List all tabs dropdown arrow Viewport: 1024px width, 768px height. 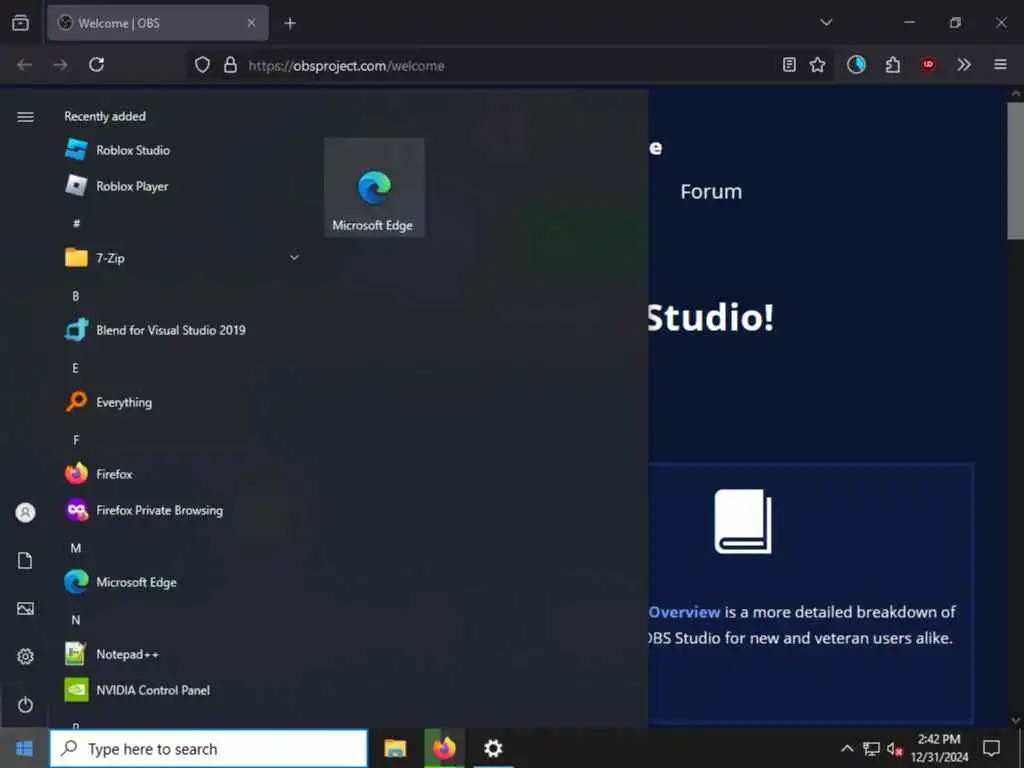(826, 23)
